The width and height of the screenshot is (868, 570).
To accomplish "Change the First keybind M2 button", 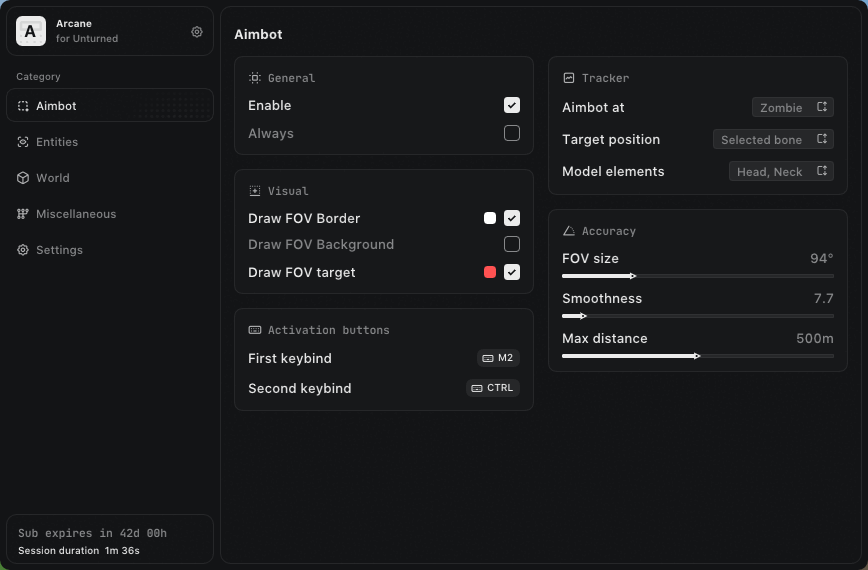I will [497, 358].
